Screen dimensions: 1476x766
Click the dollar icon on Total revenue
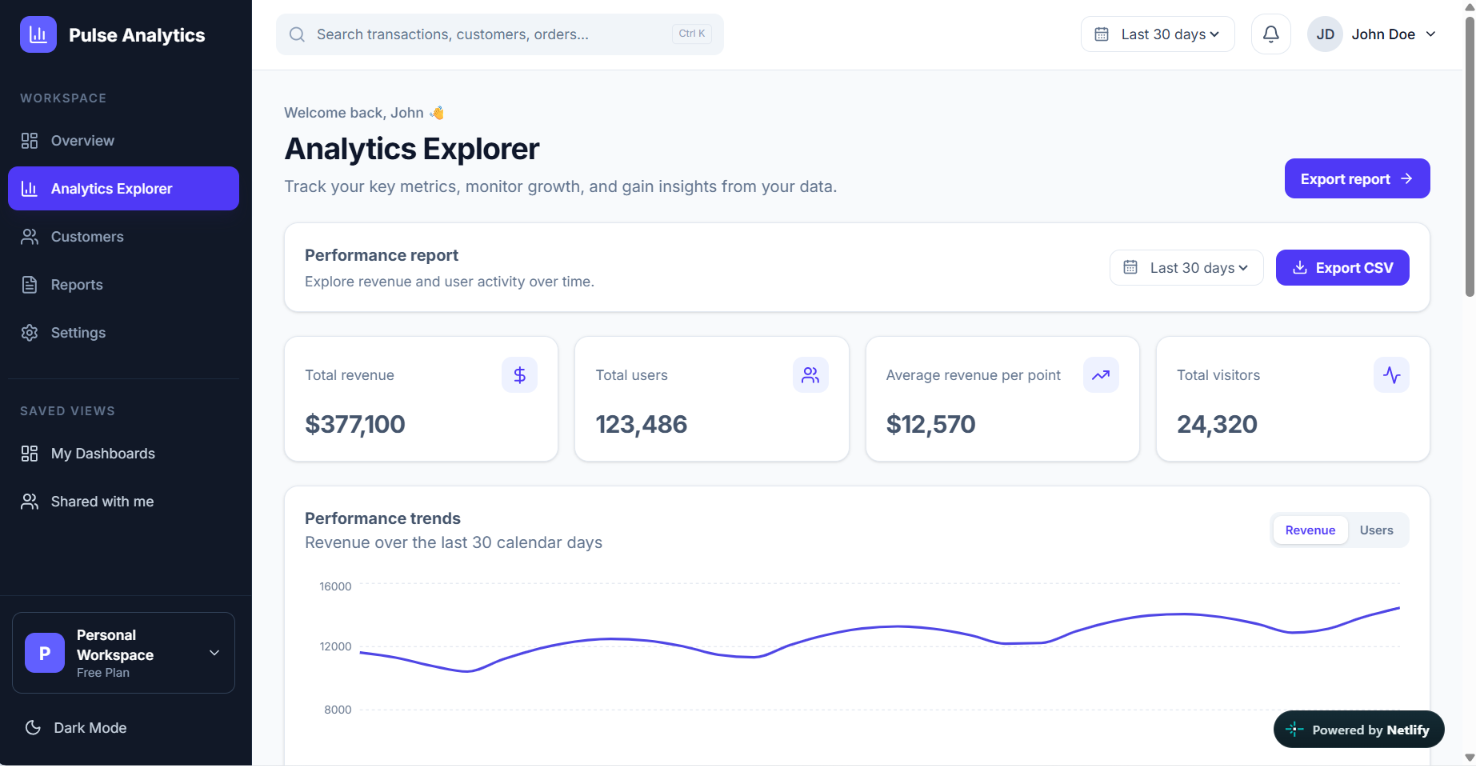[520, 375]
